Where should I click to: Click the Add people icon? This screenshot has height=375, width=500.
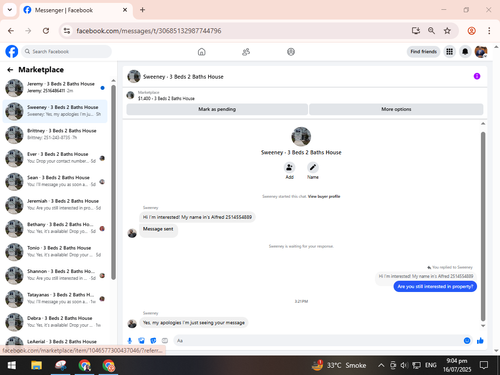coord(289,167)
